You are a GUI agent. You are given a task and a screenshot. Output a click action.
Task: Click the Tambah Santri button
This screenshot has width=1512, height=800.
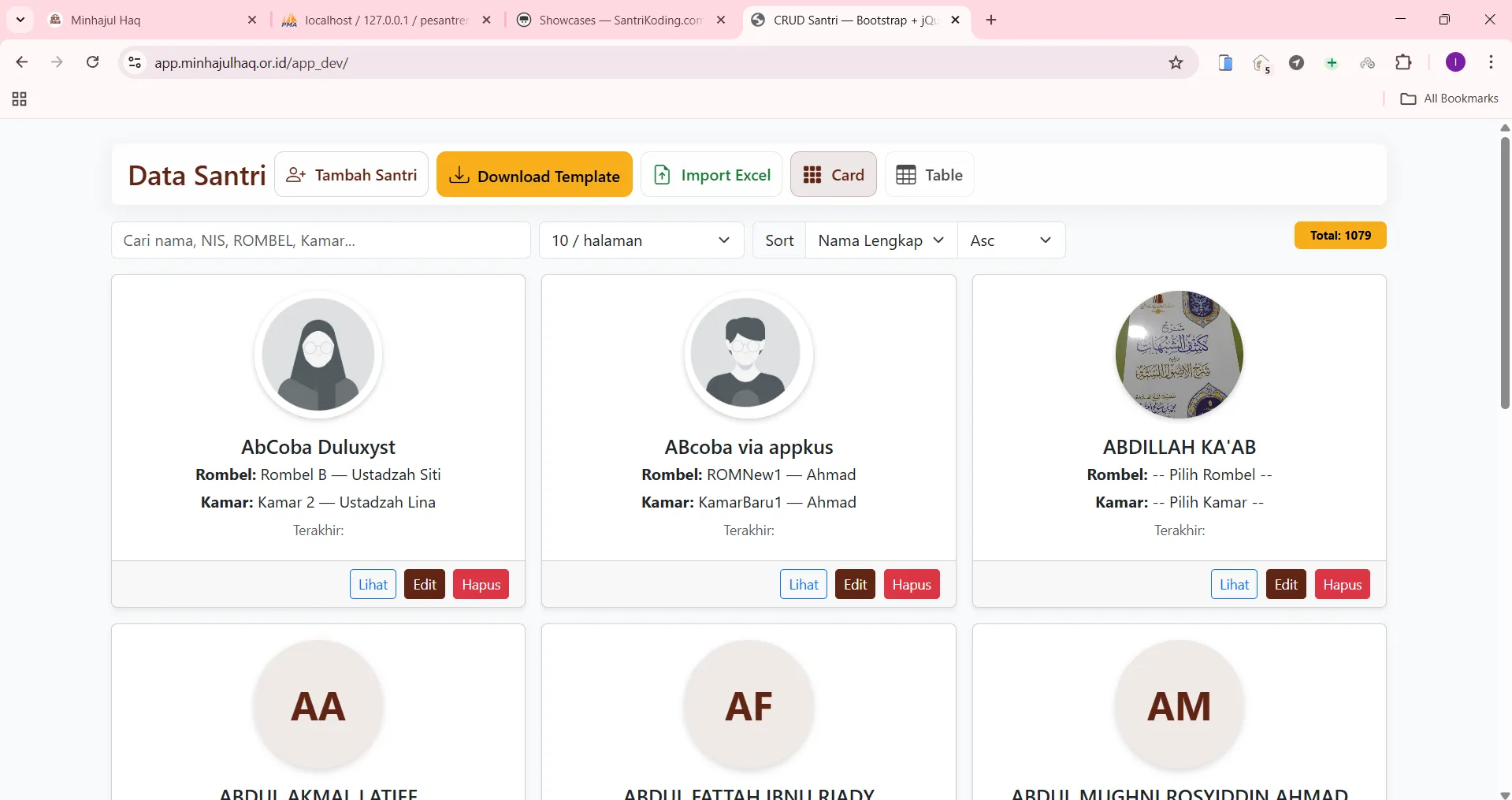tap(351, 174)
